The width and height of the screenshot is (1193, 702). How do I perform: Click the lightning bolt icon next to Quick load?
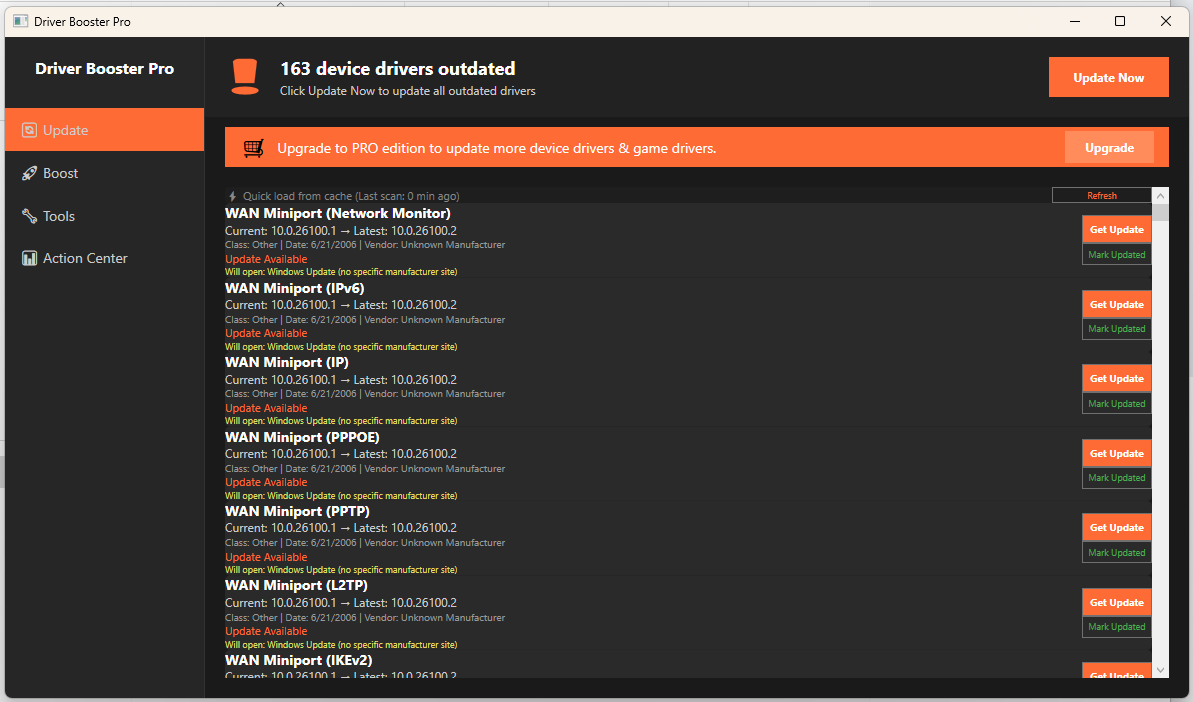[x=233, y=196]
